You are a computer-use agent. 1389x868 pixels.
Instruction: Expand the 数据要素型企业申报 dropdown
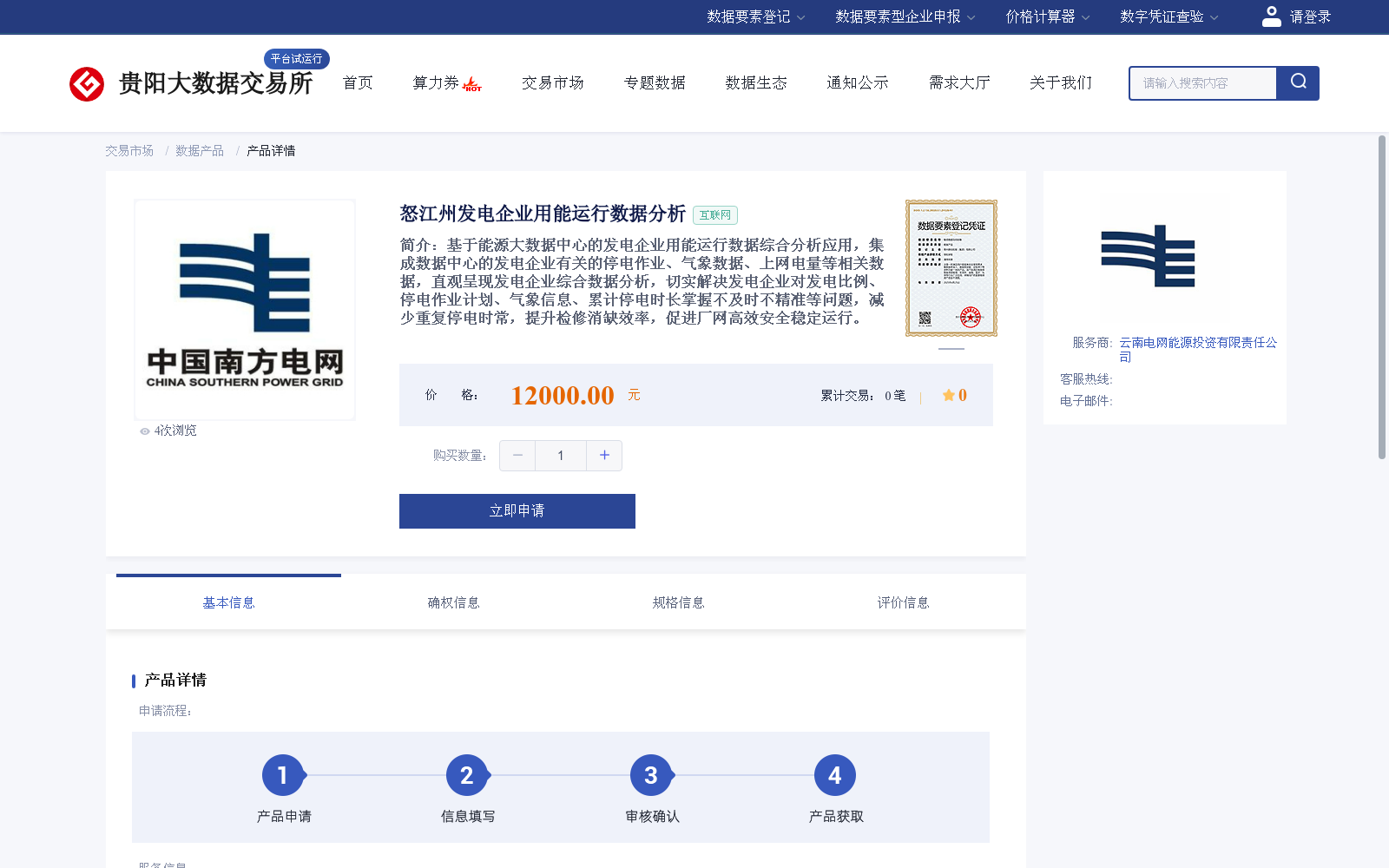[x=905, y=16]
